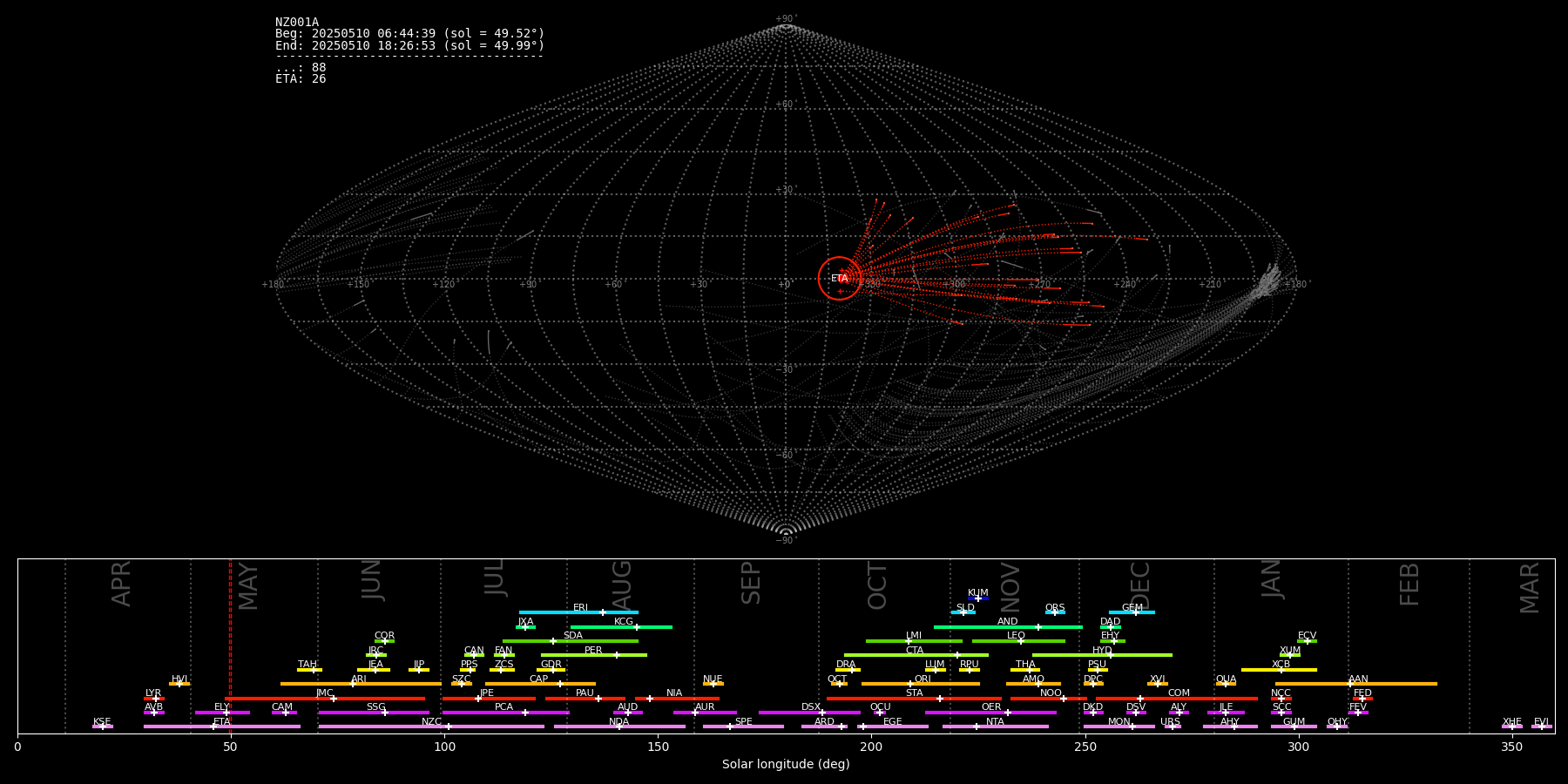Click the ELY shower label
1568x784 pixels.
tap(222, 707)
